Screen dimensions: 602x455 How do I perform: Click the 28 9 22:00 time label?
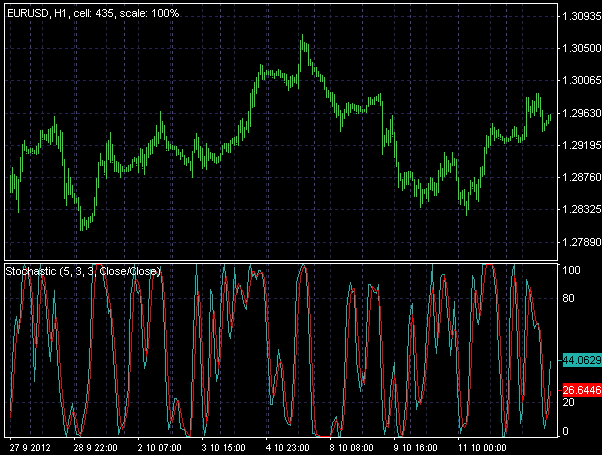[x=96, y=448]
